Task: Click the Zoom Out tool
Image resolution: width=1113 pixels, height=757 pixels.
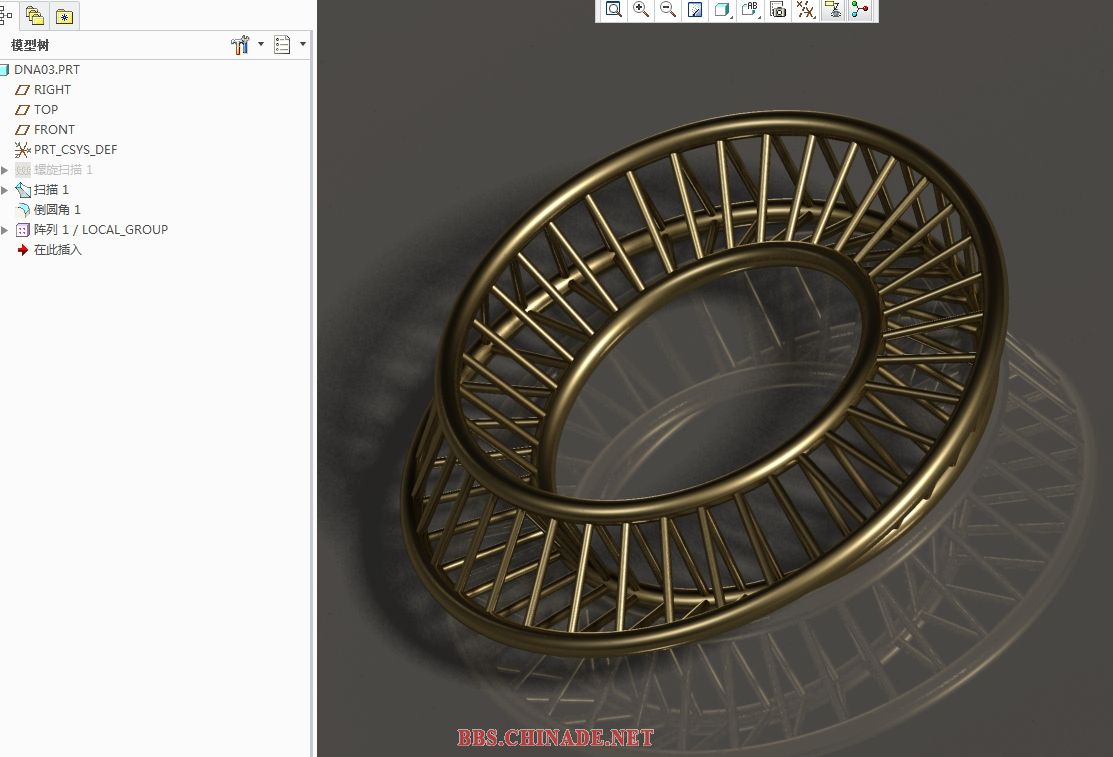Action: click(x=668, y=10)
